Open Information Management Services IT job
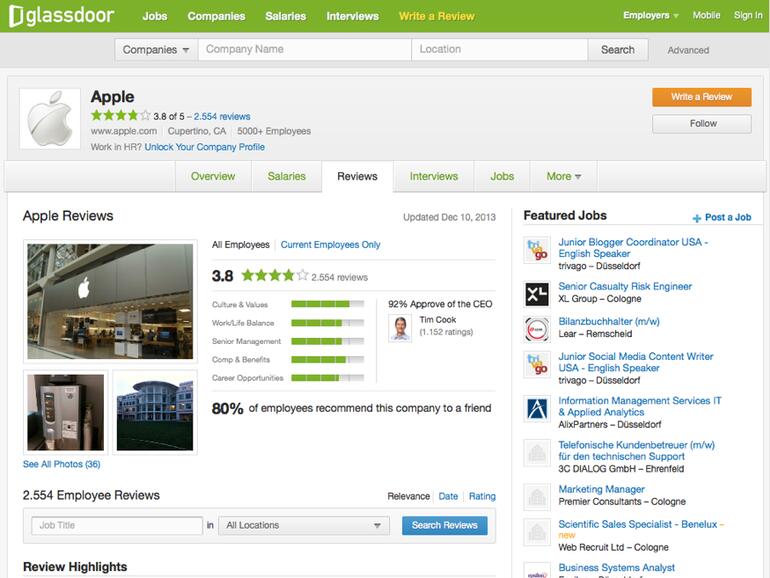Screen dimensions: 770x578 [640, 407]
